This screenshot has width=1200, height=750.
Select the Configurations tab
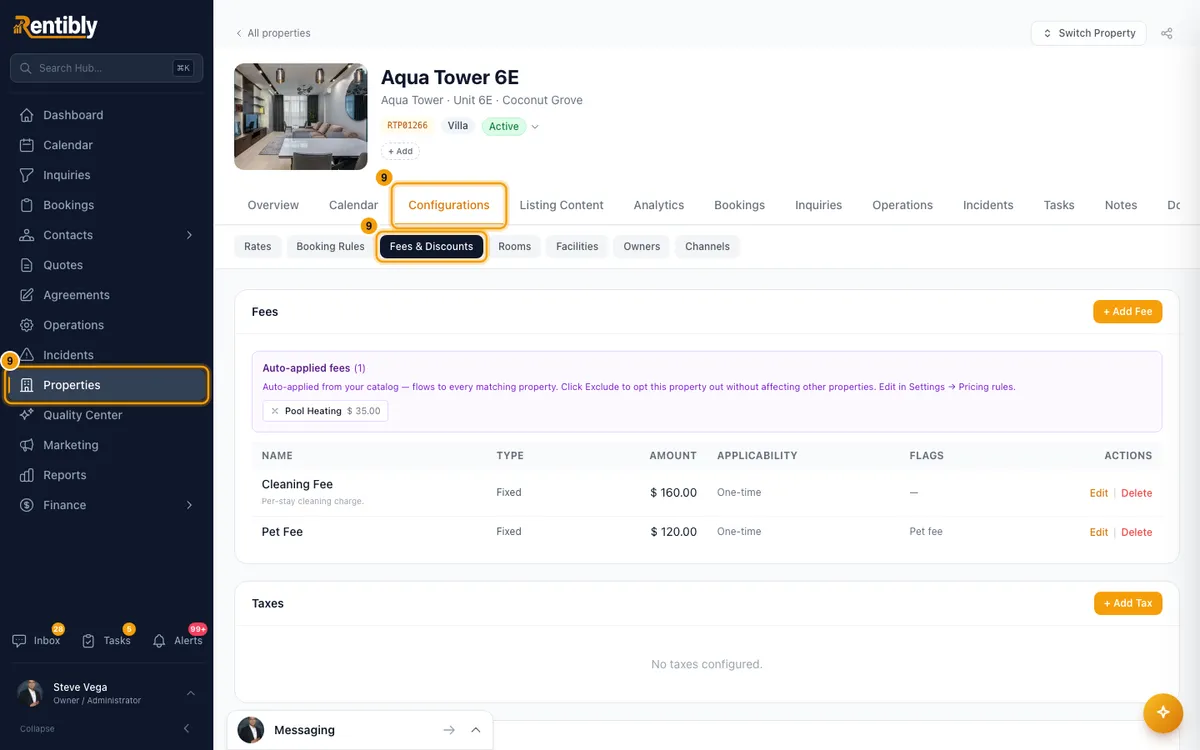click(x=449, y=205)
